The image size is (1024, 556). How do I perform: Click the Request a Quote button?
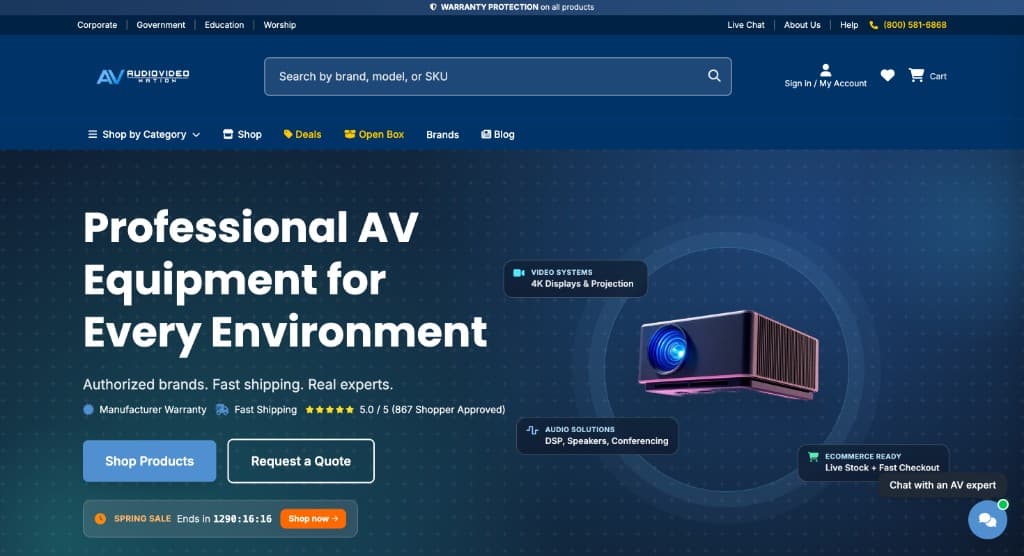(x=301, y=461)
